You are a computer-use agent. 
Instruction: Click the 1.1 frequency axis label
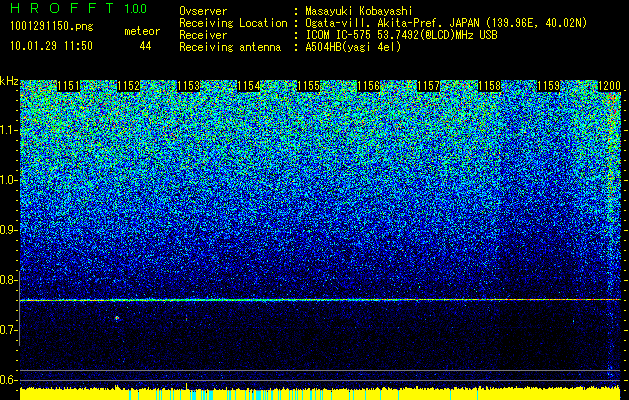click(8, 130)
